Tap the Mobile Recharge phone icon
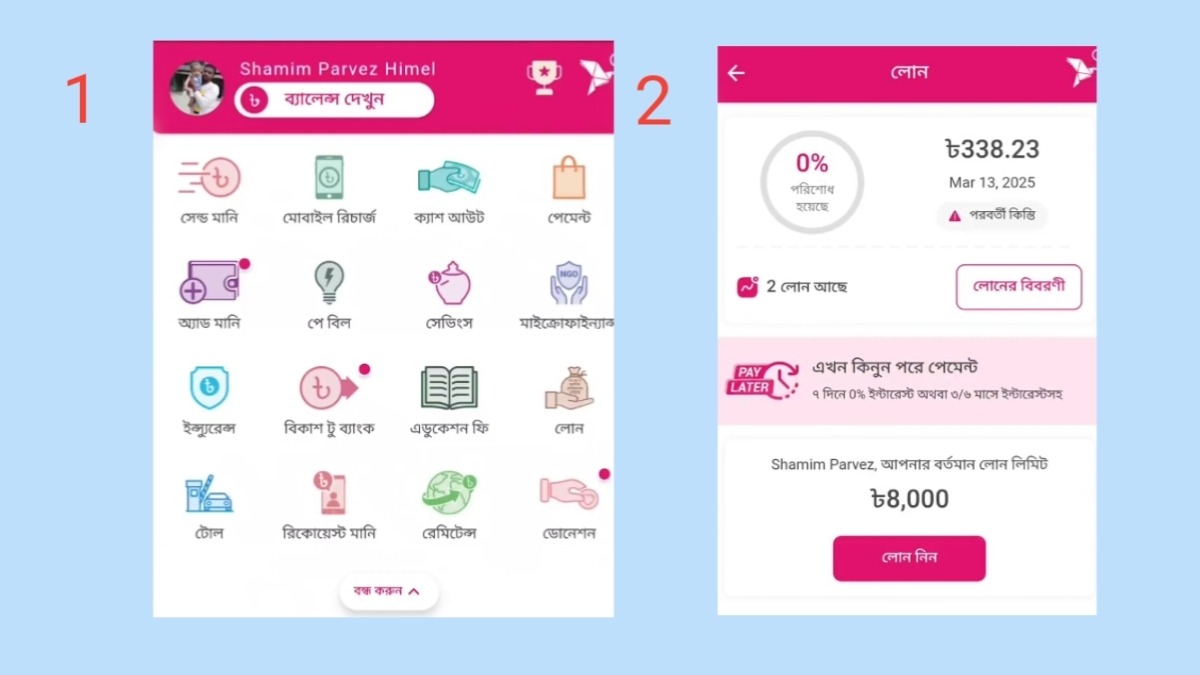 point(329,178)
